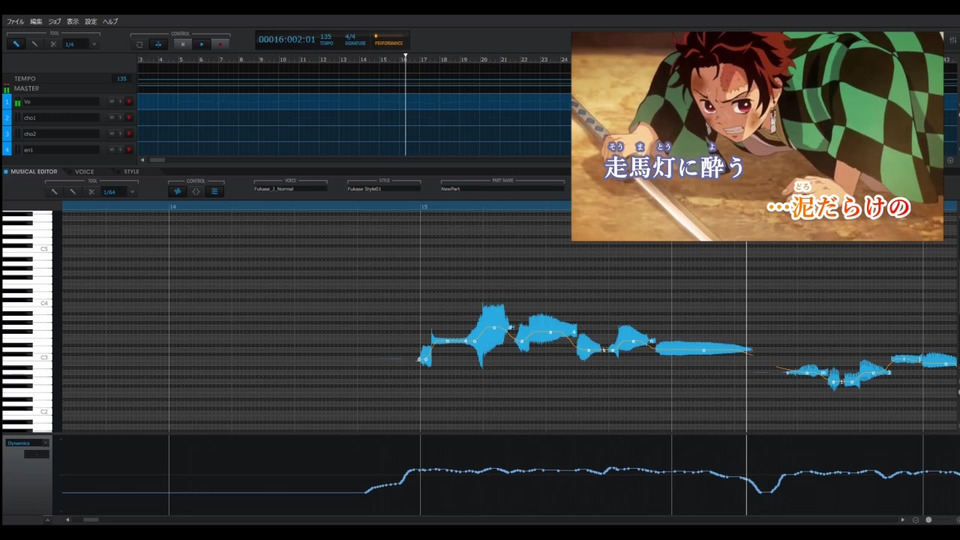This screenshot has width=960, height=540.
Task: Switch to the MUSICAL EDITOR tab
Action: point(34,172)
